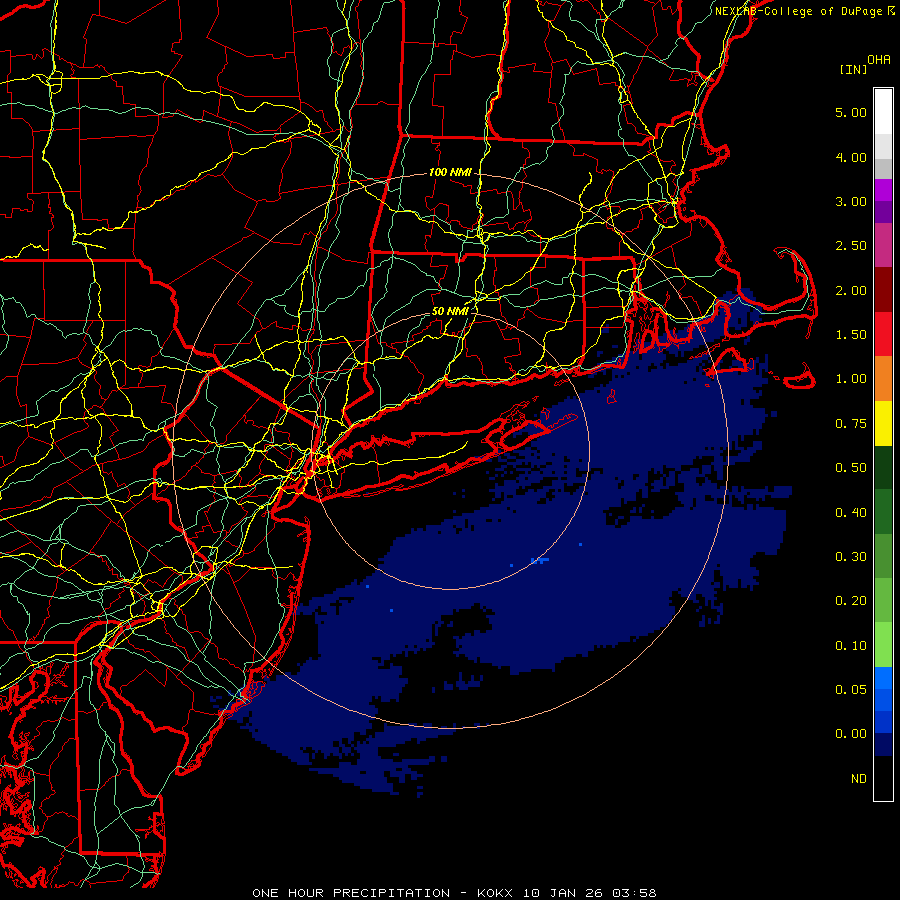Viewport: 900px width, 900px height.
Task: Click the 4.00 legend value
Action: point(851,157)
